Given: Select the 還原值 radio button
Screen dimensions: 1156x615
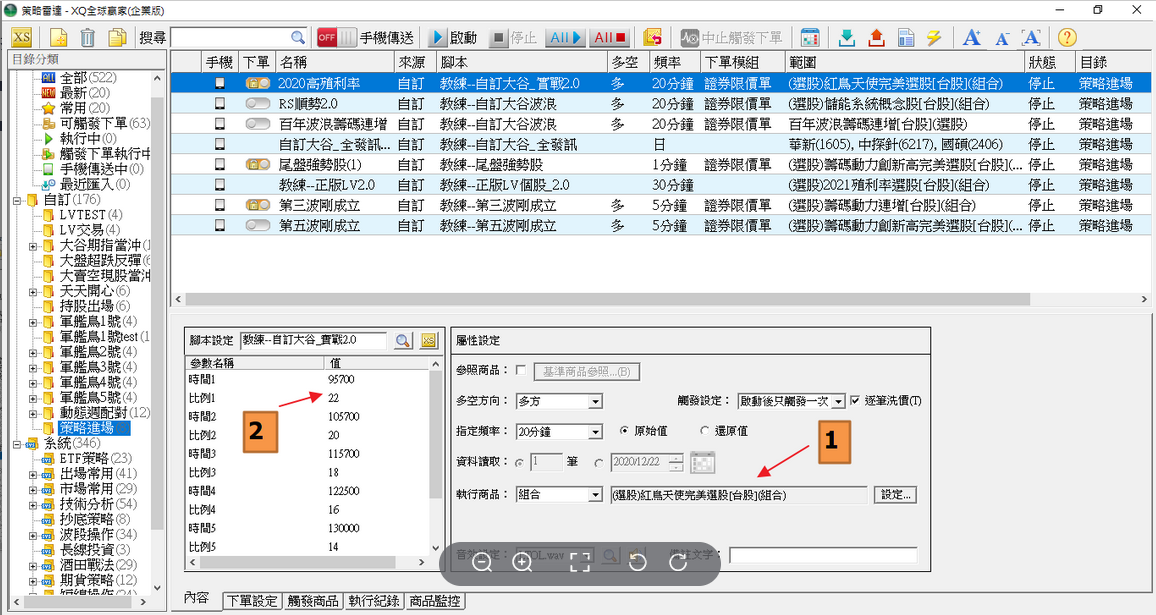Looking at the screenshot, I should coord(705,431).
